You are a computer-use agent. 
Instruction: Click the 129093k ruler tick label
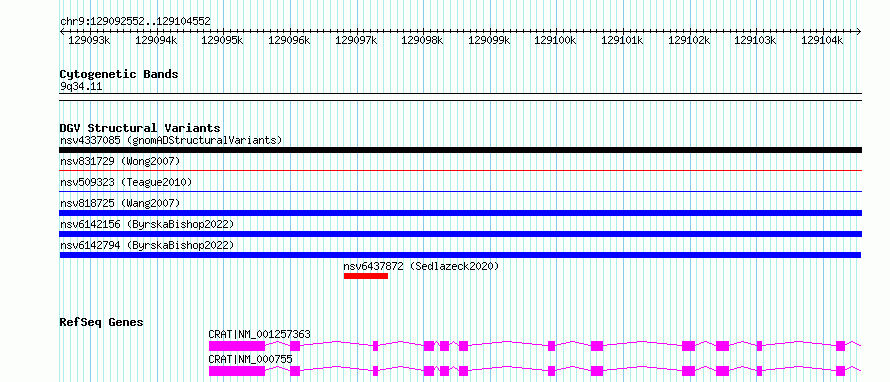pos(89,40)
